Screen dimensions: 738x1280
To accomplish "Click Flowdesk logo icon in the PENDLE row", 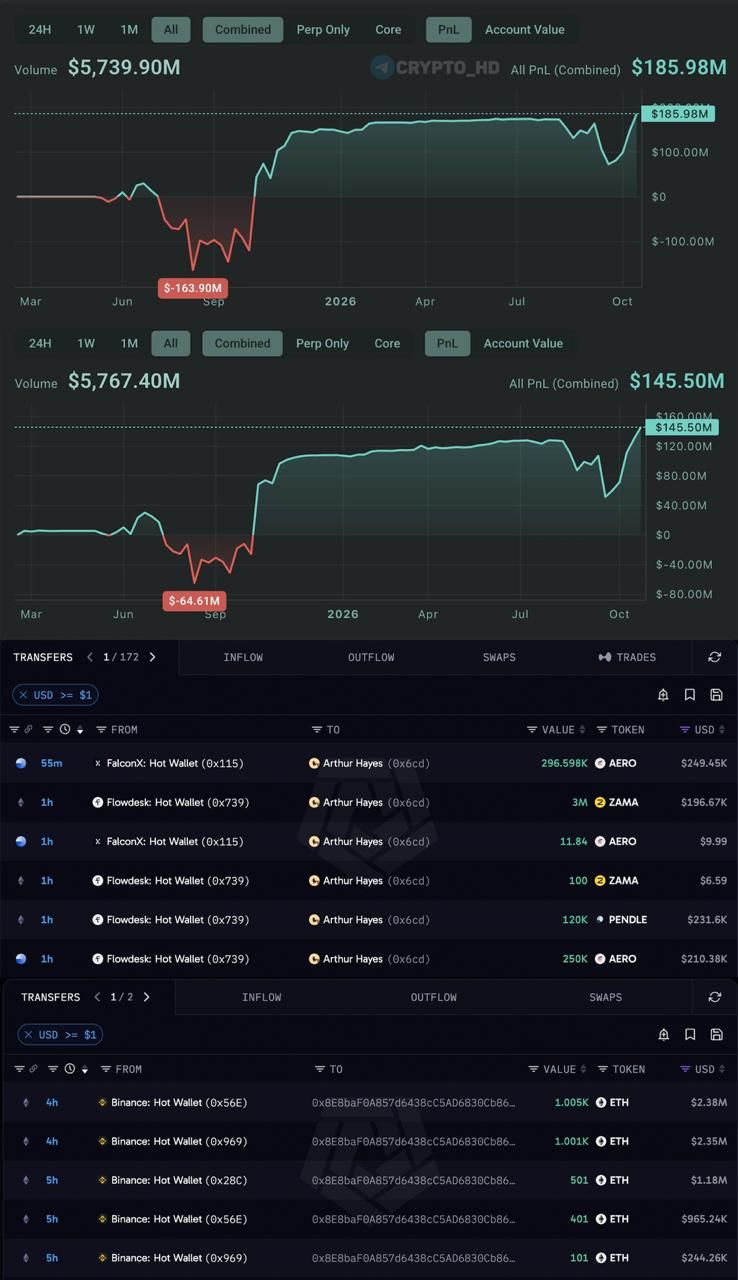I will [x=98, y=919].
